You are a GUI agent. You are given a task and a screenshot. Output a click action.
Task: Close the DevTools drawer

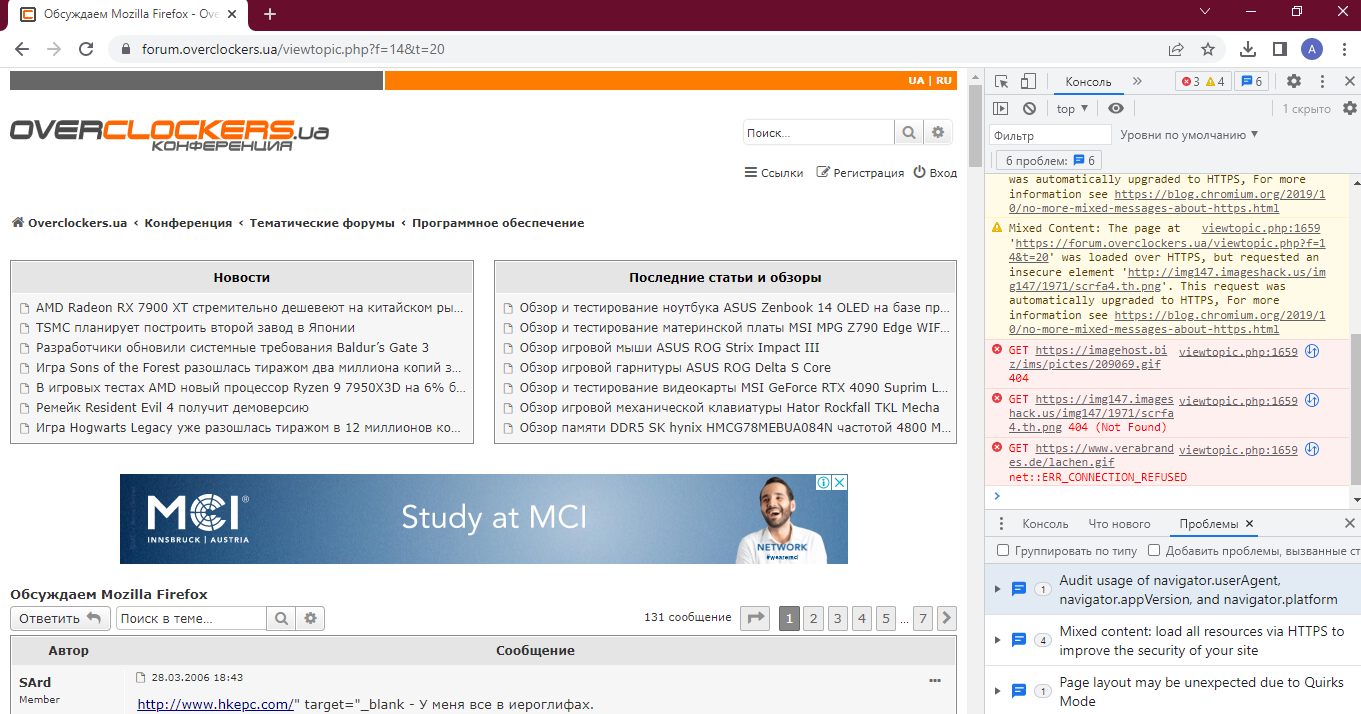[1350, 523]
